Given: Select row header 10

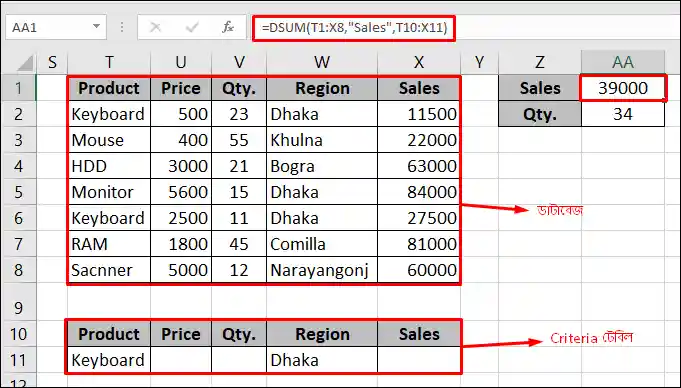Looking at the screenshot, I should pos(18,334).
